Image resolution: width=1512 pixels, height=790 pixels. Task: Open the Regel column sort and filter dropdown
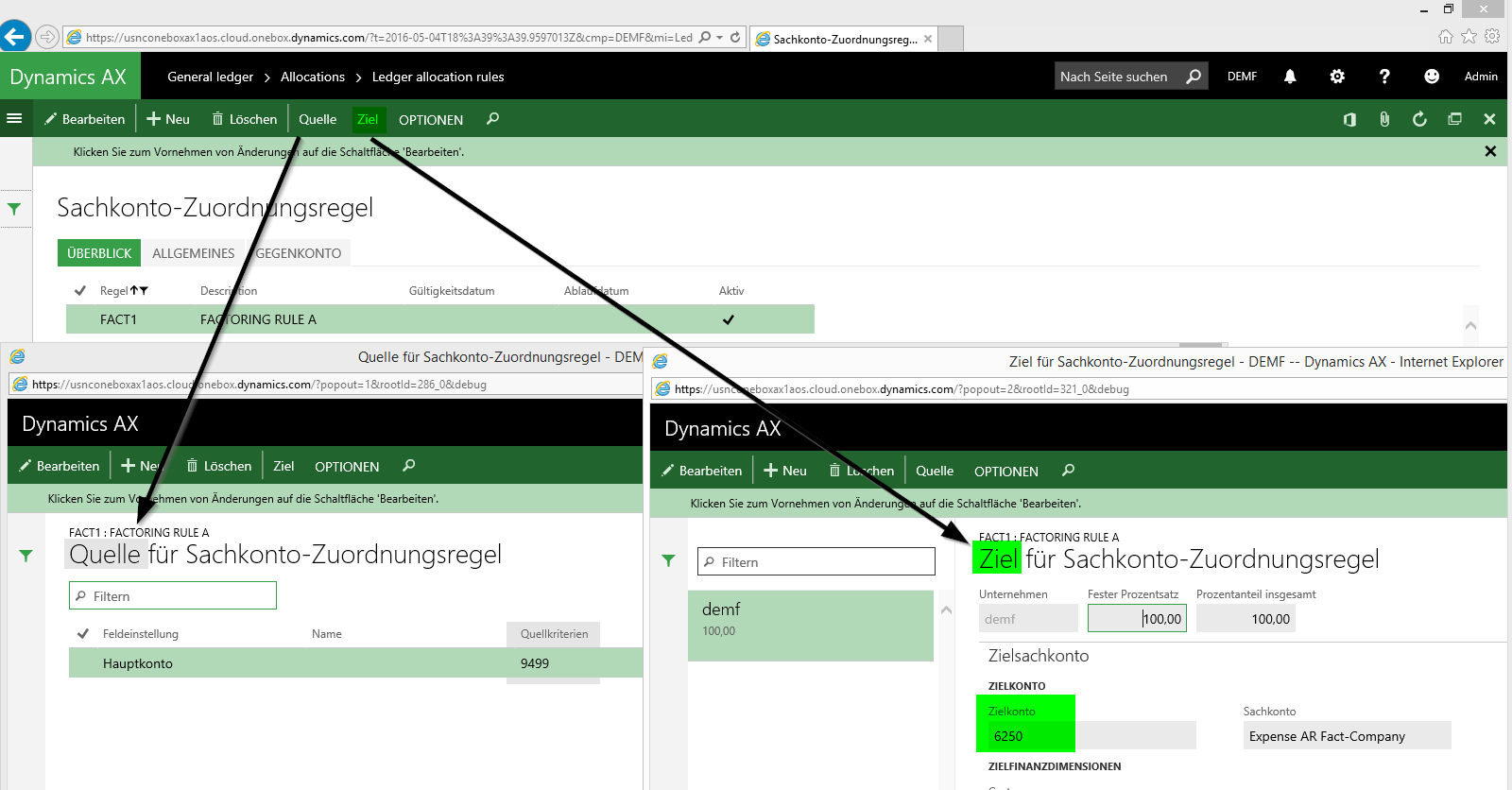click(139, 291)
